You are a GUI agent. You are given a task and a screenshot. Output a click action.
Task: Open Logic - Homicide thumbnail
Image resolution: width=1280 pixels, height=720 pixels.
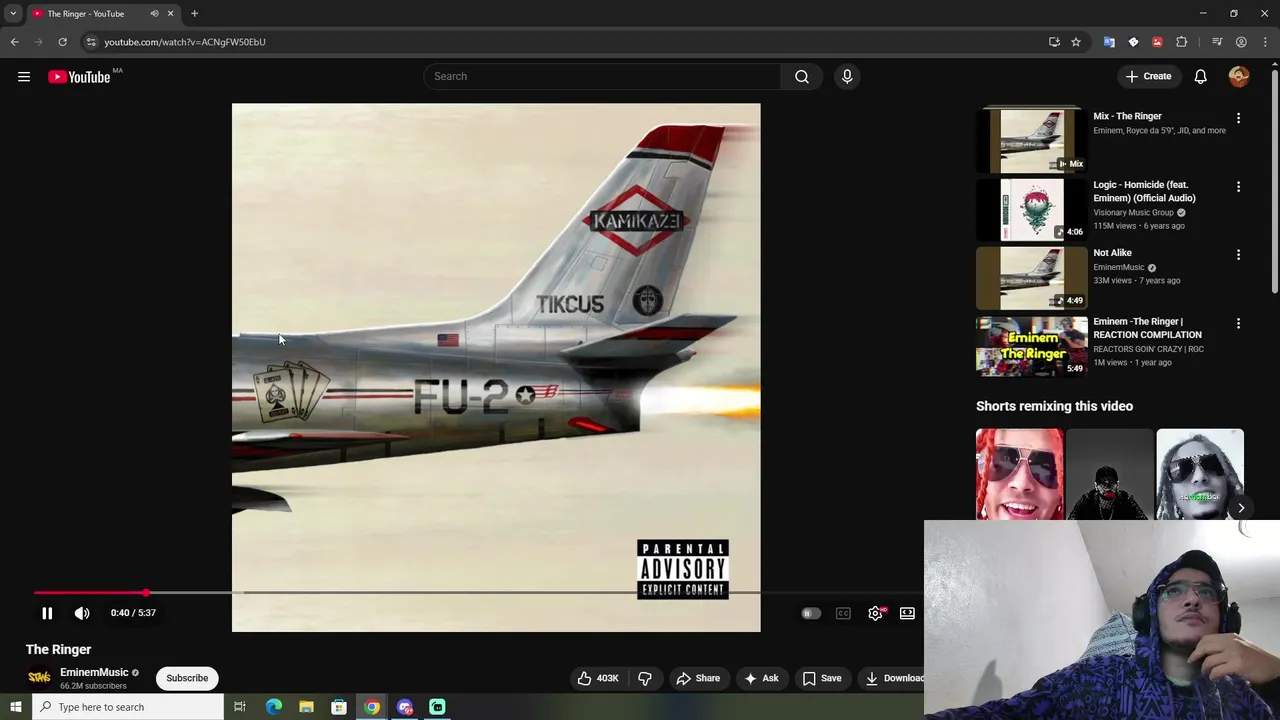click(1031, 209)
